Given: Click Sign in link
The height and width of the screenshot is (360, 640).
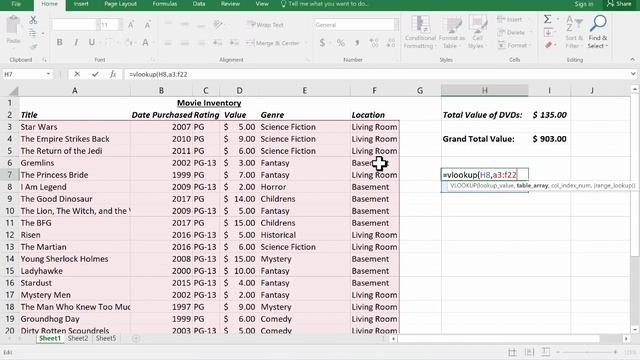Looking at the screenshot, I should (584, 4).
